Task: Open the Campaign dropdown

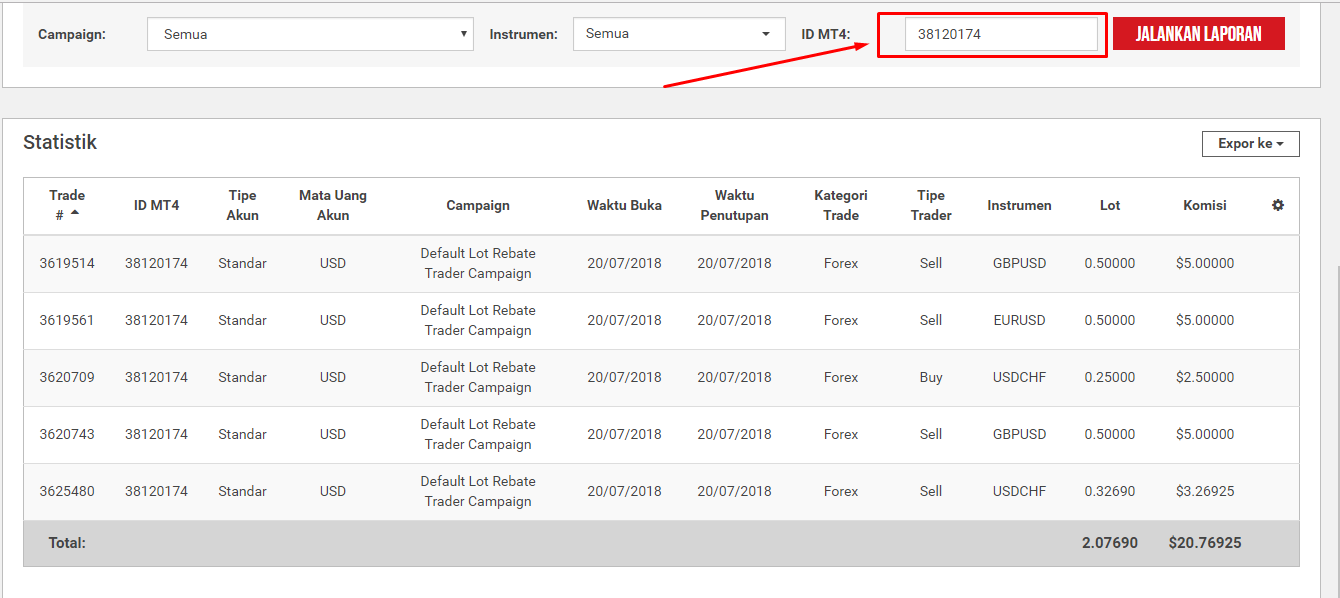Action: [310, 34]
